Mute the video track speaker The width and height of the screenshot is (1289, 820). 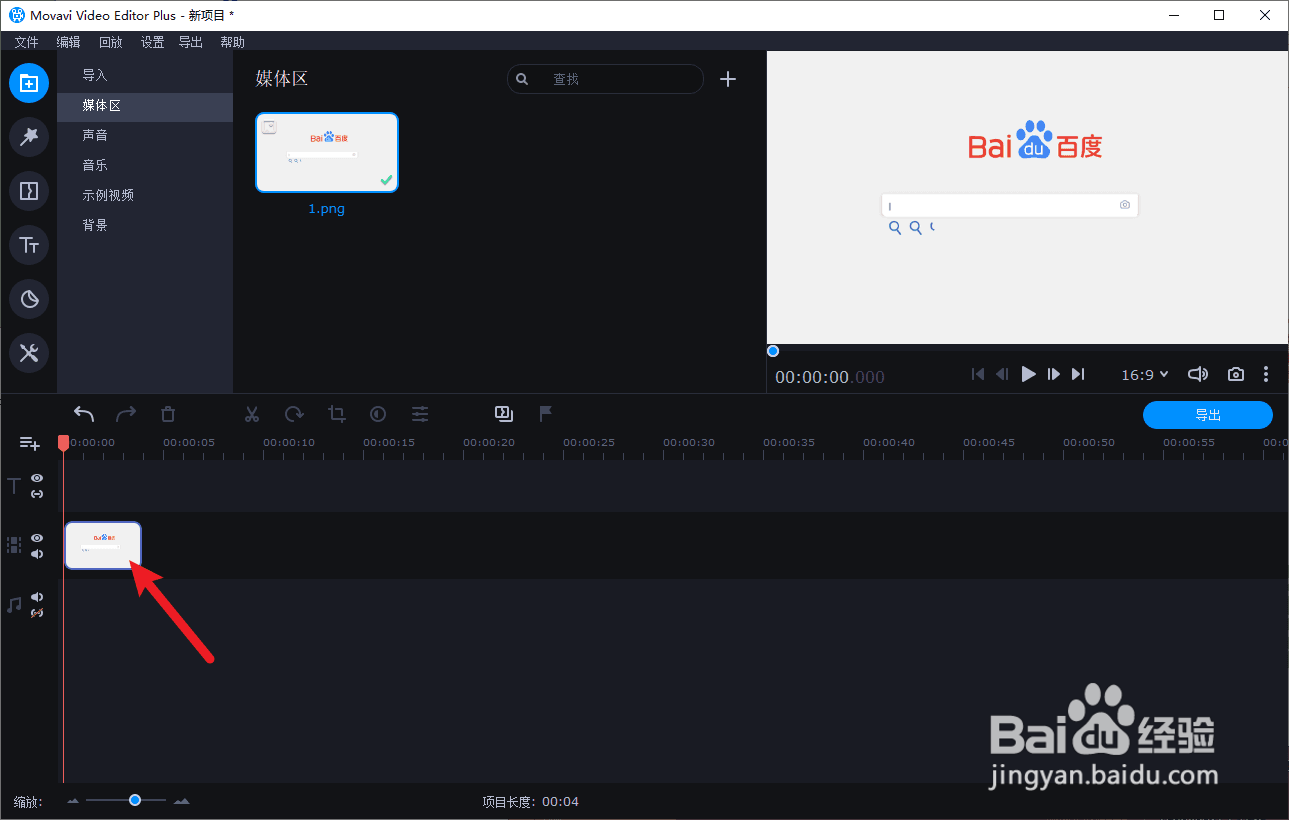(37, 554)
